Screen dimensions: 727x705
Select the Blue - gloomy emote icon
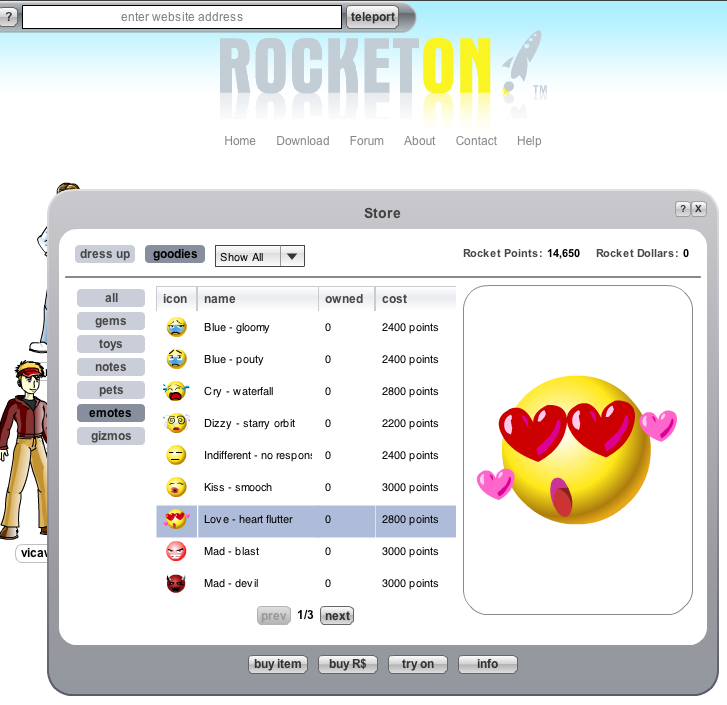[176, 327]
